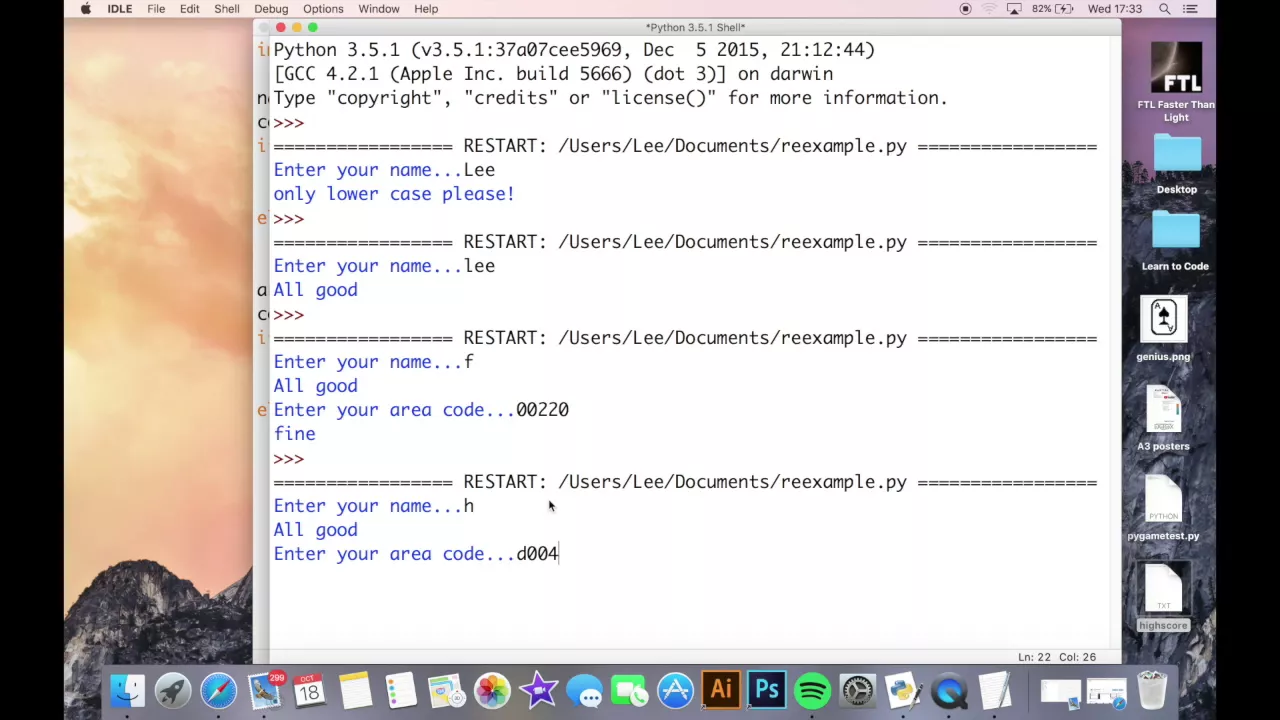Open TextEdit from the Dock
The width and height of the screenshot is (1280, 720).
click(x=995, y=691)
